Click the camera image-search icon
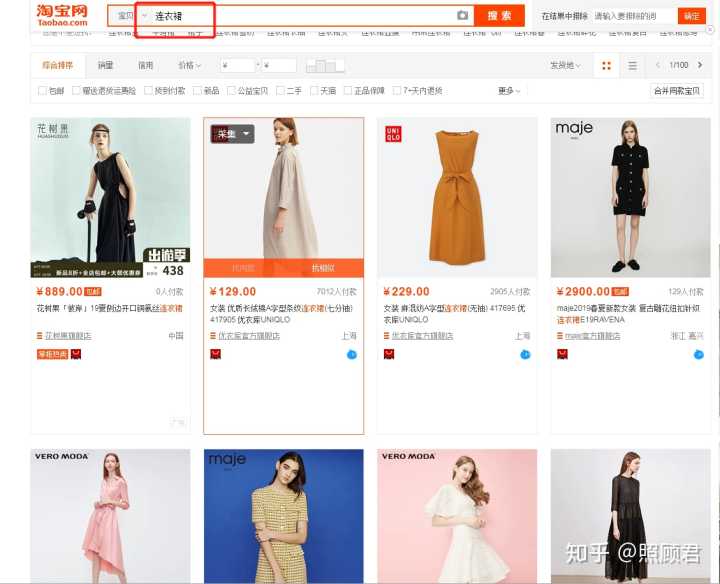720x584 pixels. tap(462, 16)
